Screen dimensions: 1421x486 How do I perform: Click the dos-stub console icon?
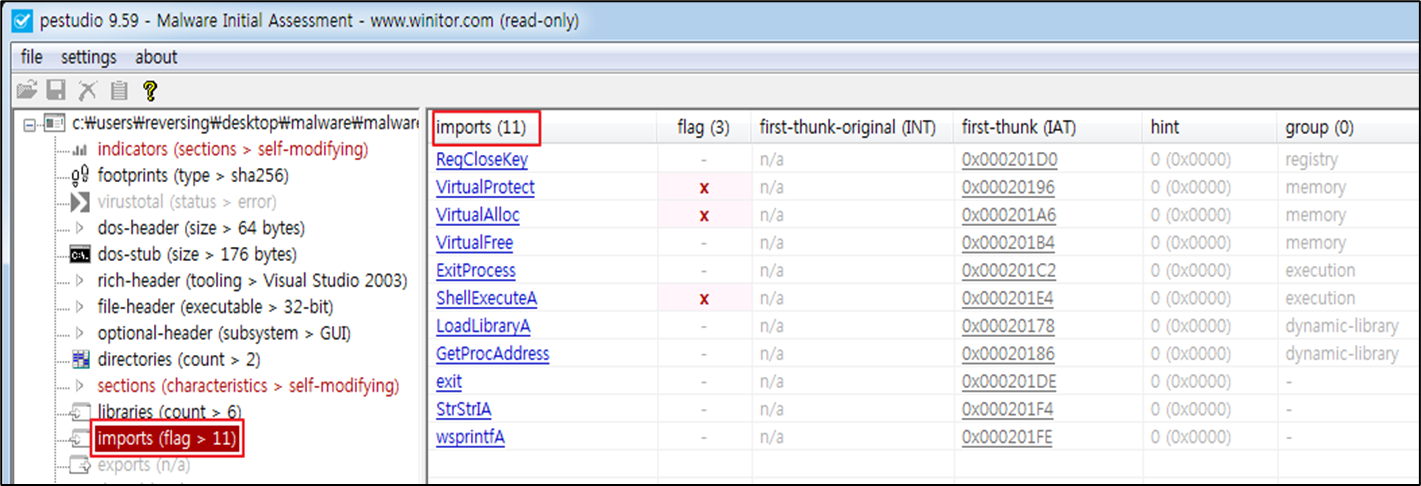tap(81, 254)
